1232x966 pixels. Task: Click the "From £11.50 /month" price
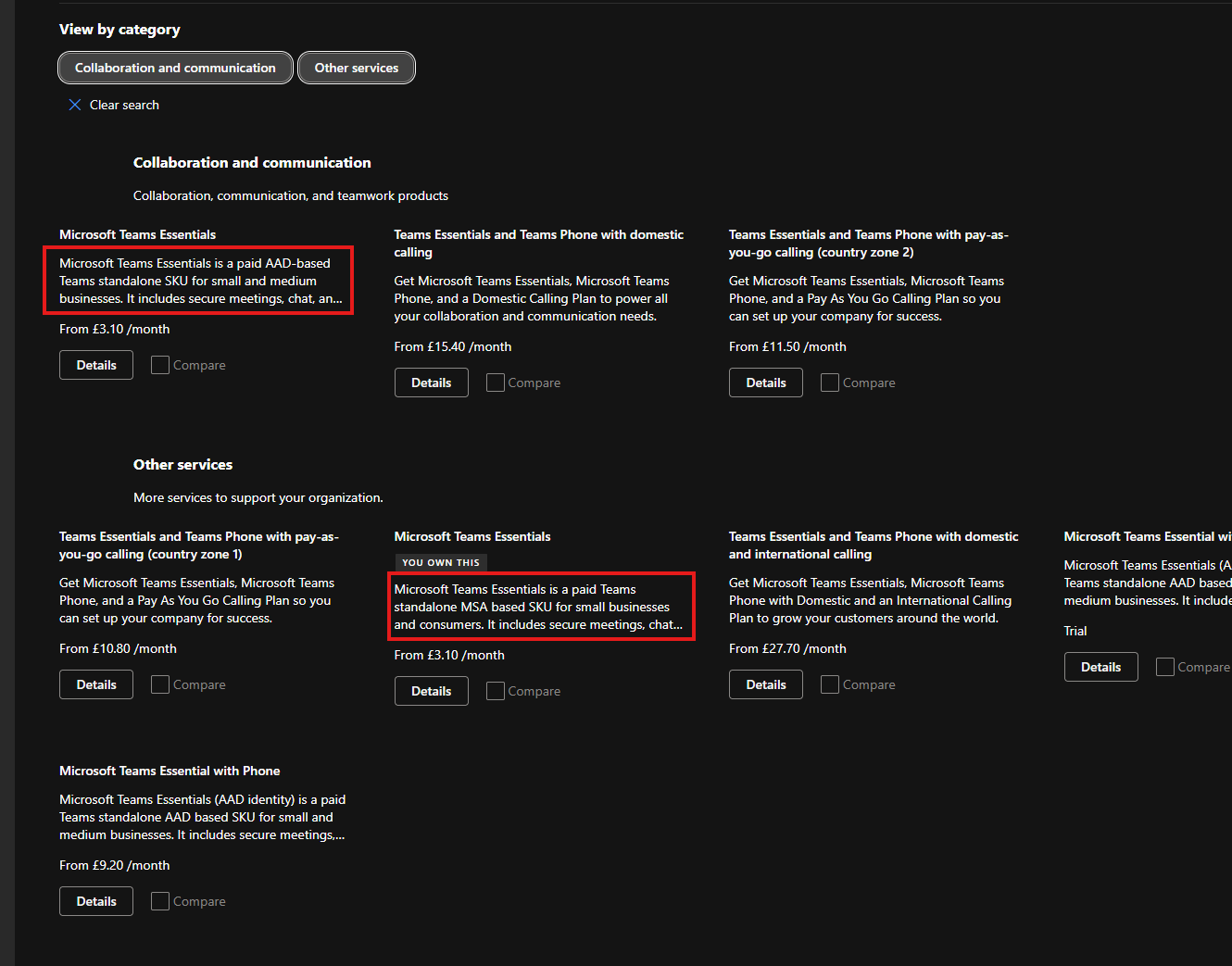click(787, 346)
